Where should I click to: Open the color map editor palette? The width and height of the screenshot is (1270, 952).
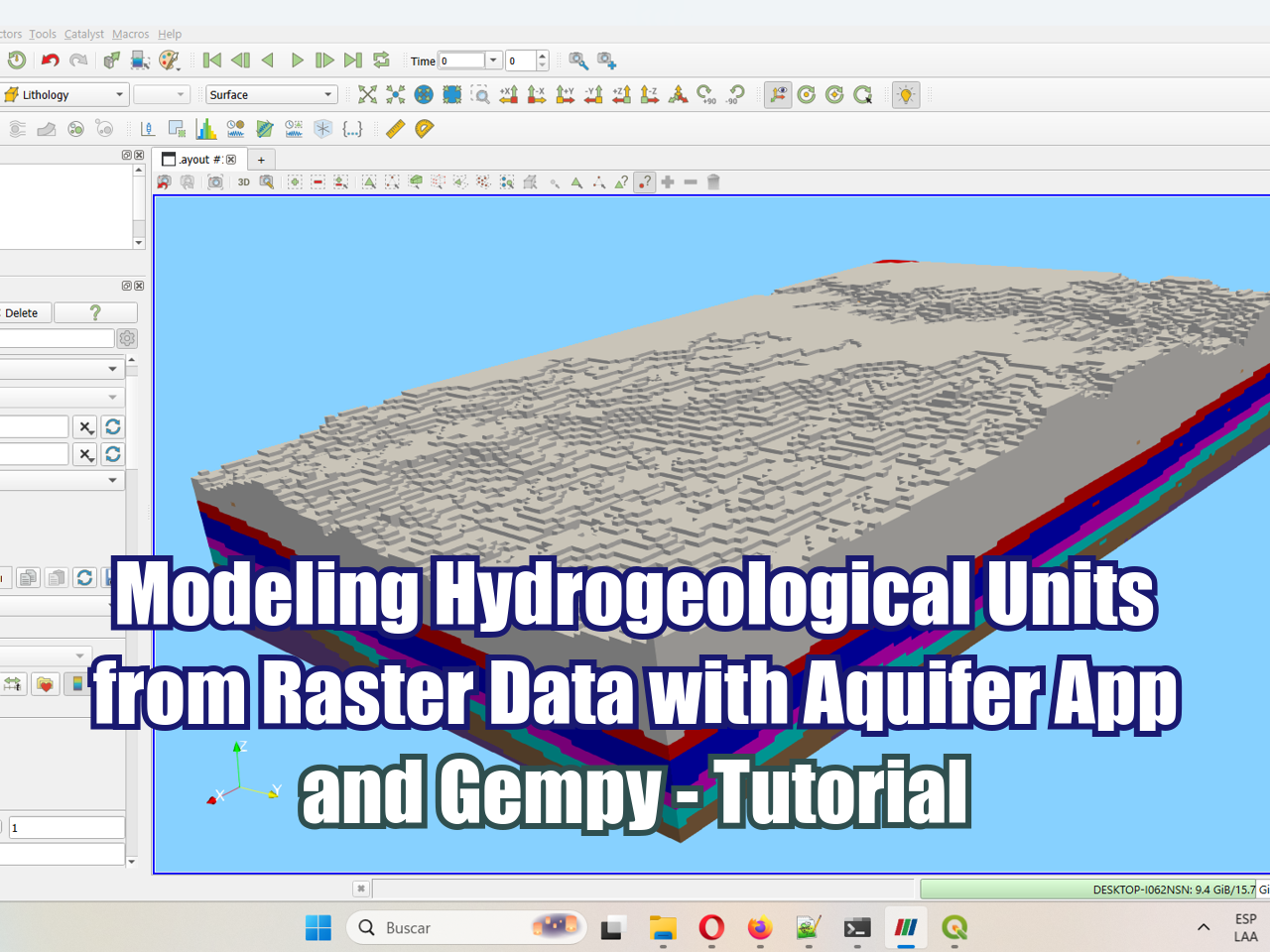tap(170, 60)
